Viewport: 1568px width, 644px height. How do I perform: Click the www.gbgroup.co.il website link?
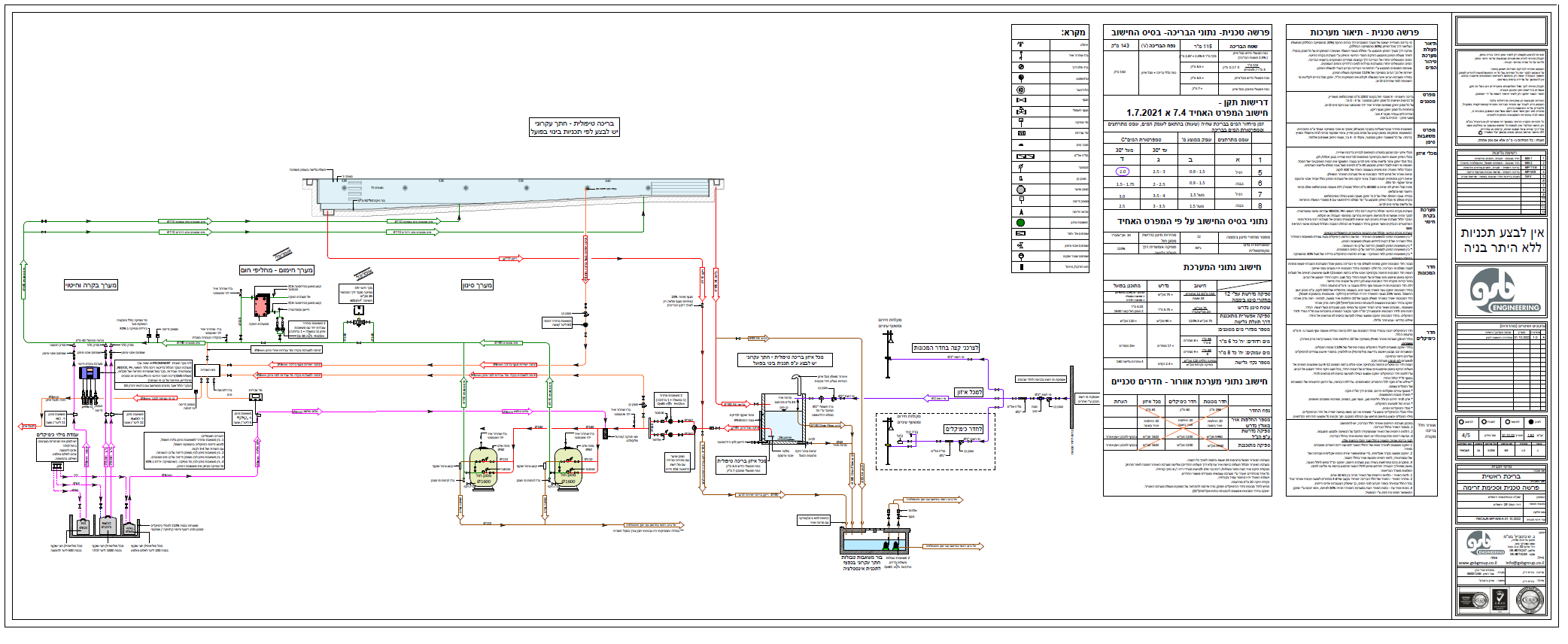[x=1478, y=563]
